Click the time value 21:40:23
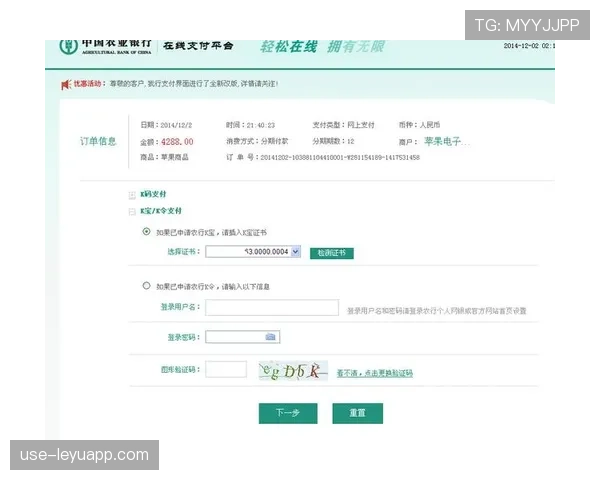 [x=261, y=125]
